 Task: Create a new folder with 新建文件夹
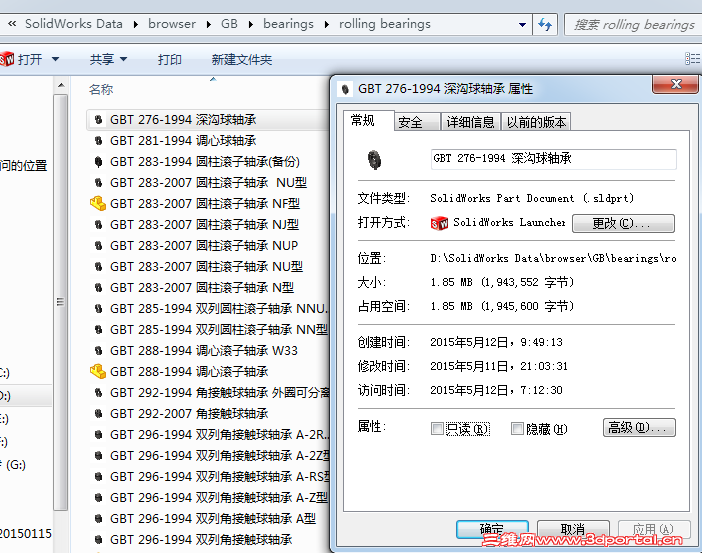[x=242, y=59]
